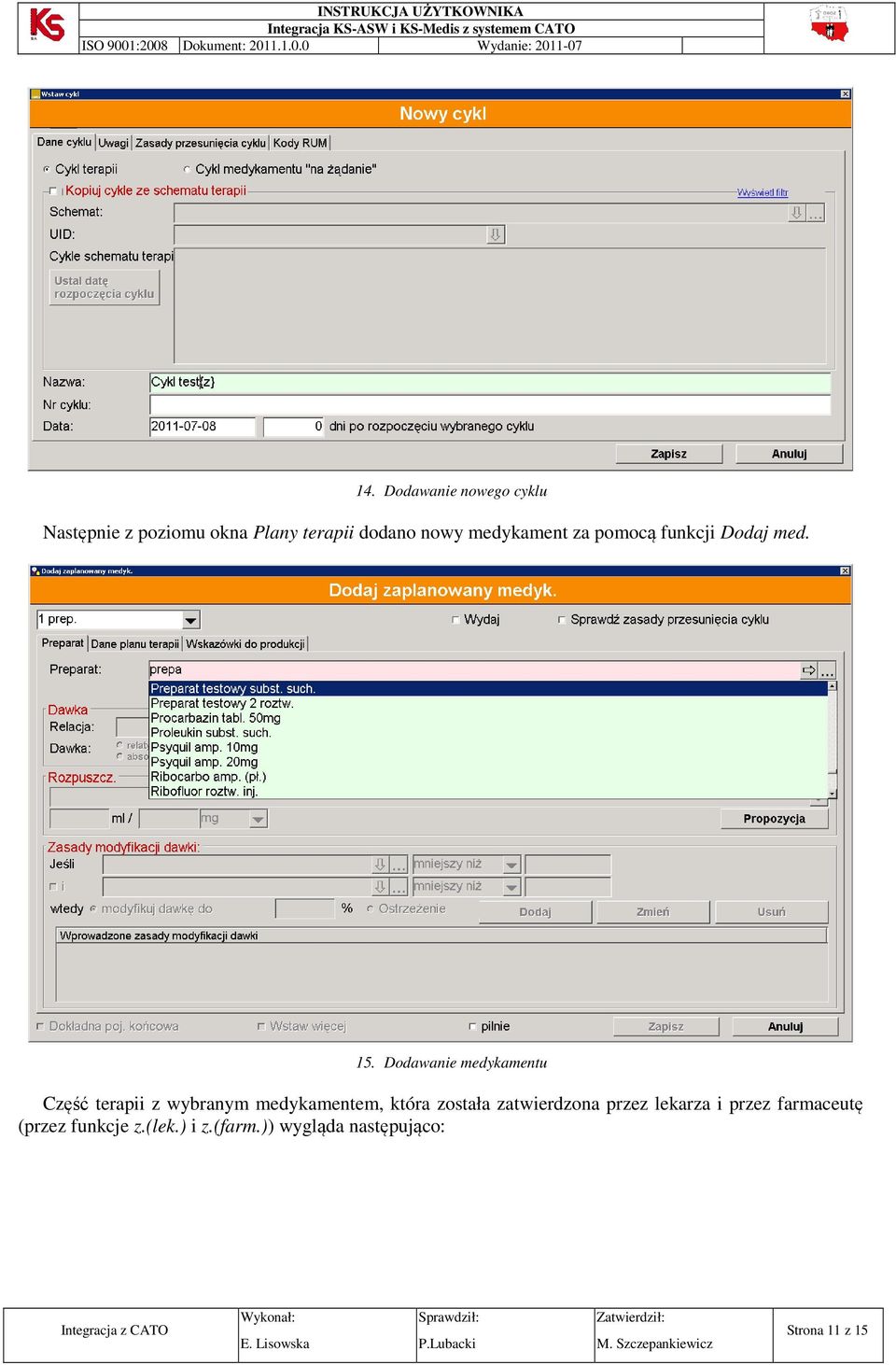The width and height of the screenshot is (896, 1365).
Task: Tick the Wstaw więcej checkbox
Action: (261, 1026)
